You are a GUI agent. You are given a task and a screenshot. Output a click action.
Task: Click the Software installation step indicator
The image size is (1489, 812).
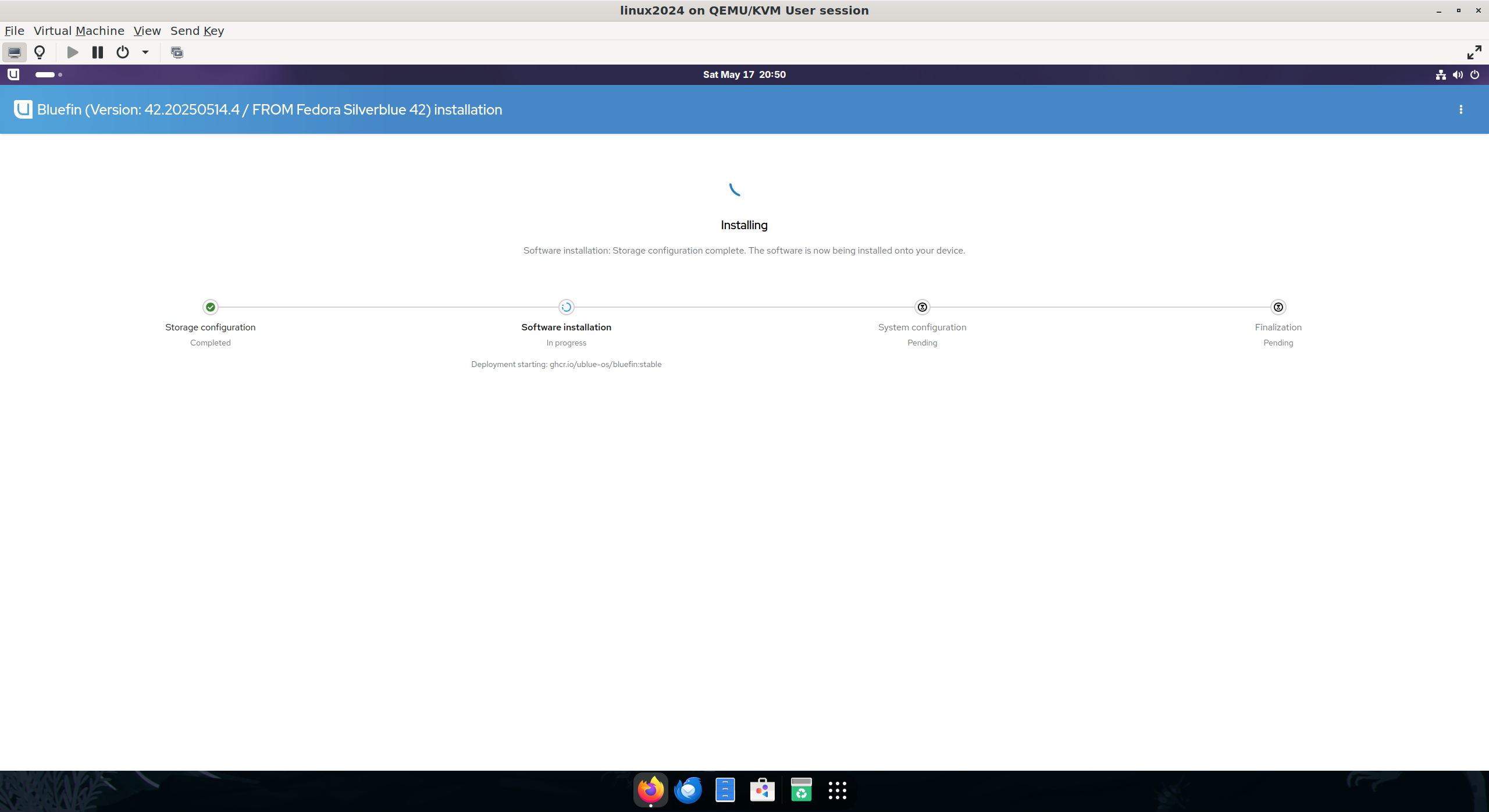point(566,307)
